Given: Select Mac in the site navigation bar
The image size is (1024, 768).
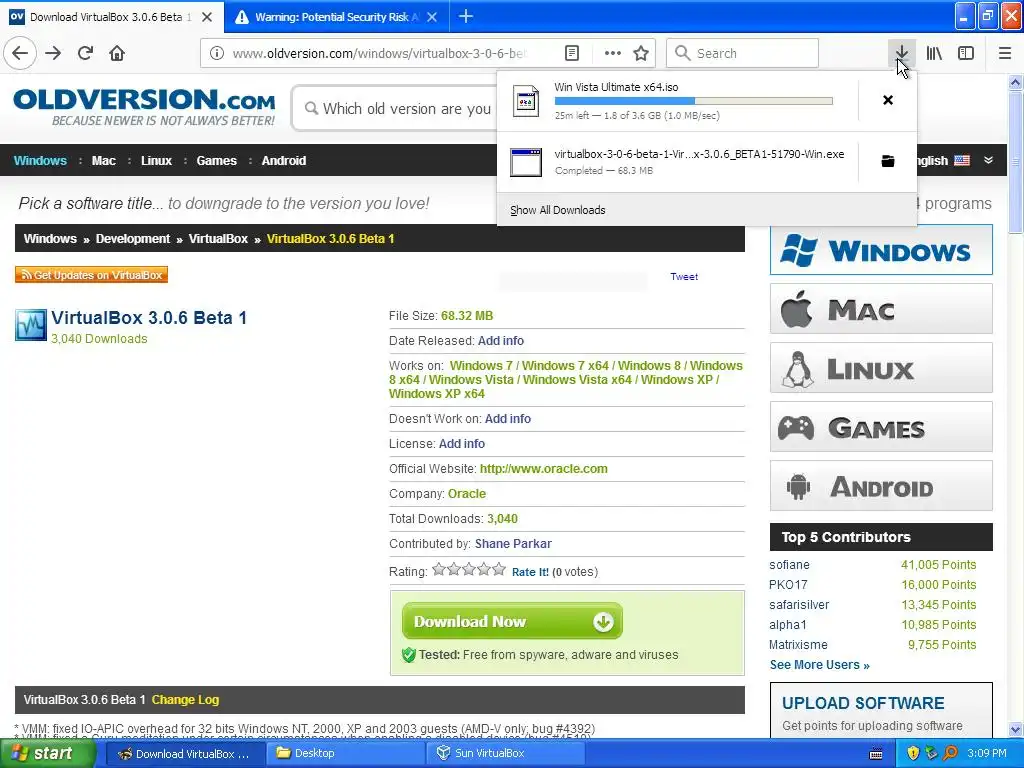Looking at the screenshot, I should click(x=103, y=161).
